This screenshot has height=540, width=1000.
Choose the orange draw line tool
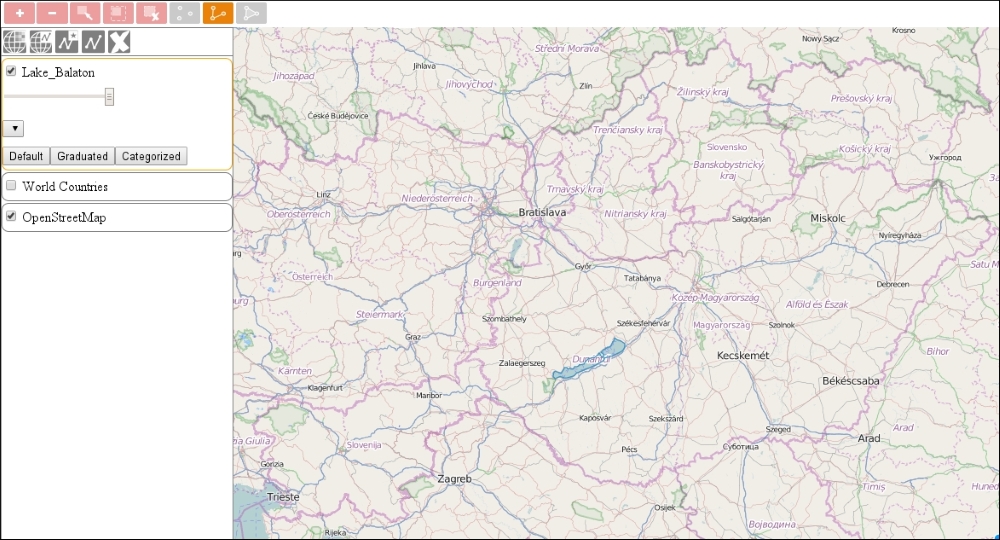218,13
